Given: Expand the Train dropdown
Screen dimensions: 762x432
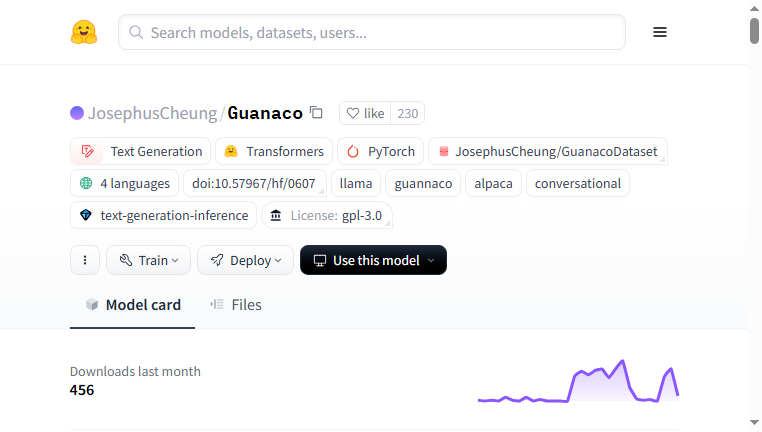Looking at the screenshot, I should coord(148,260).
